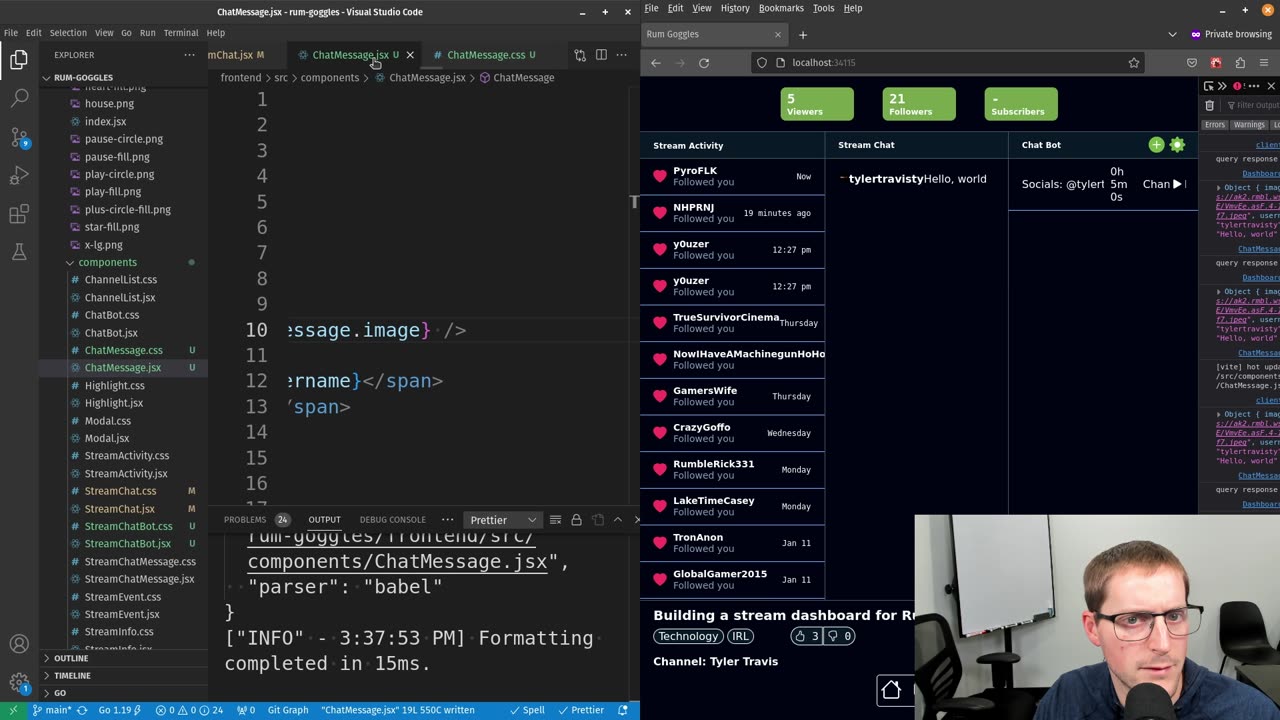The width and height of the screenshot is (1280, 720).
Task: Open the Testing flask view
Action: click(x=19, y=253)
